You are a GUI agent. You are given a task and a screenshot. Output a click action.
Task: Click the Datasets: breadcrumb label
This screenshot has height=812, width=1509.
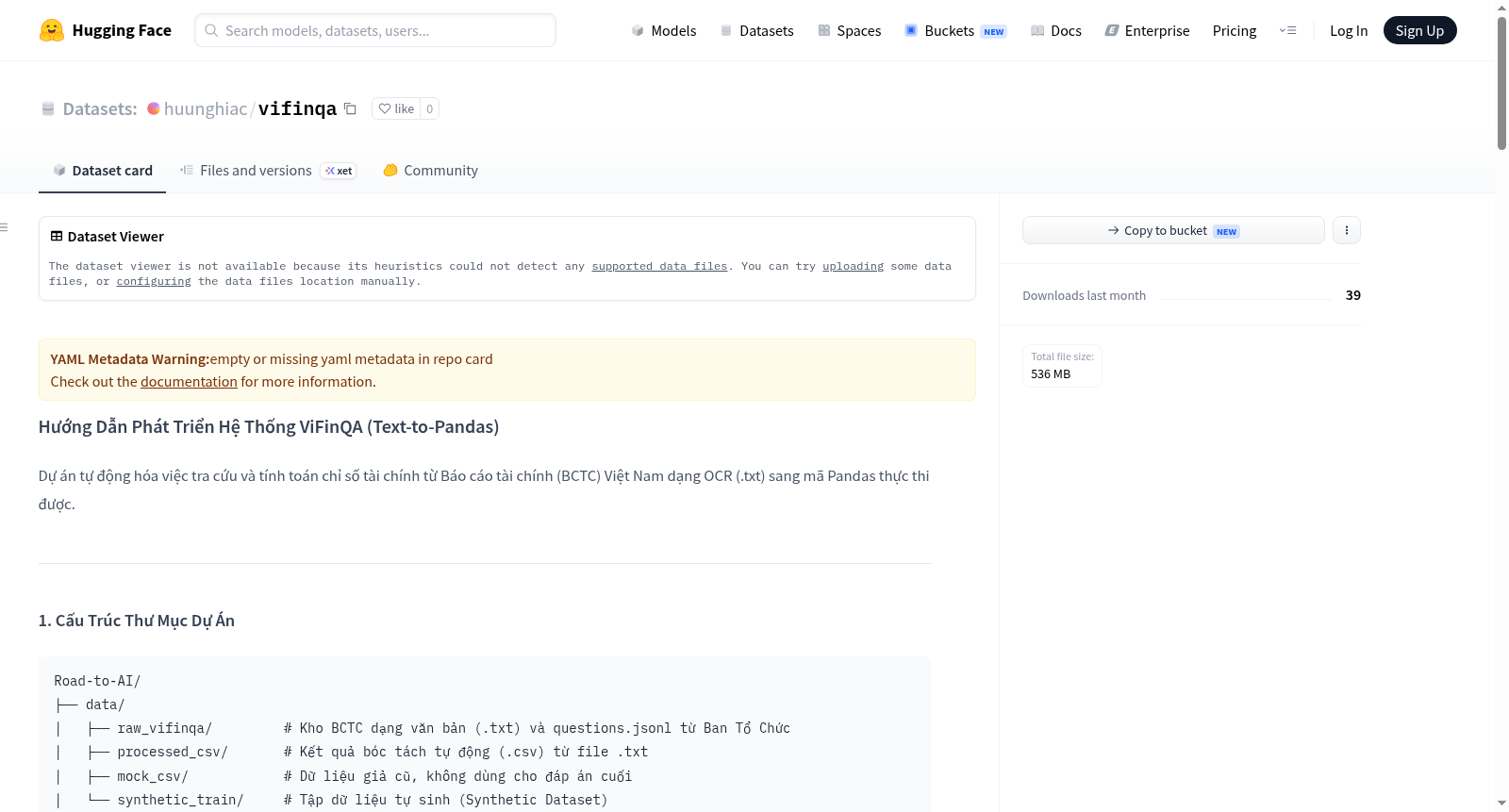(x=100, y=108)
